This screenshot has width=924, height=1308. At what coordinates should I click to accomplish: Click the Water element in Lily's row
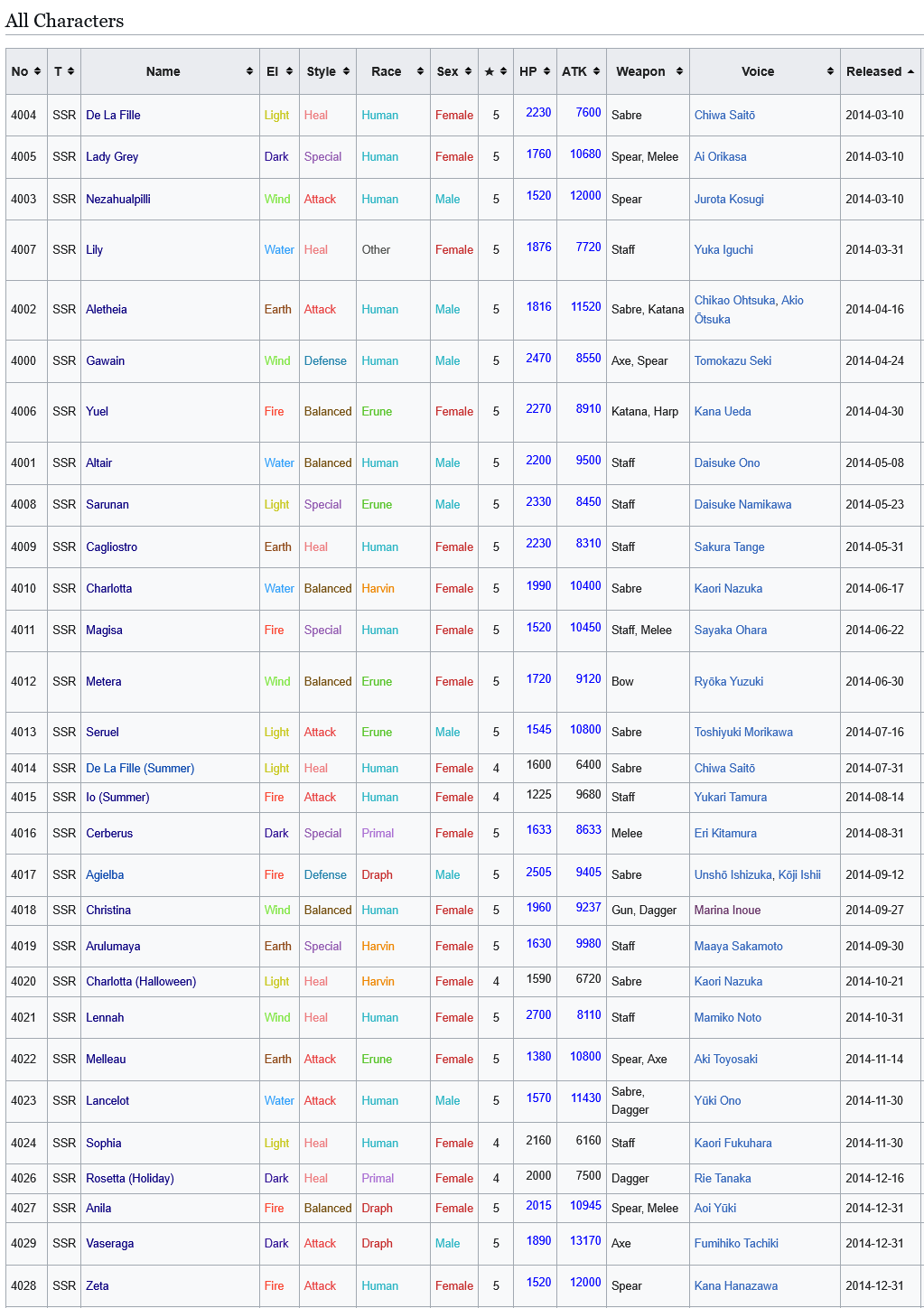279,249
